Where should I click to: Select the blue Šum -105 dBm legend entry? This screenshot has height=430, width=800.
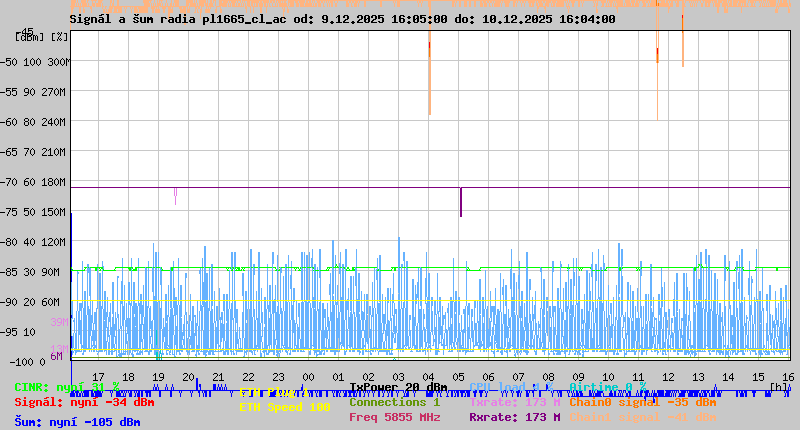click(x=77, y=422)
